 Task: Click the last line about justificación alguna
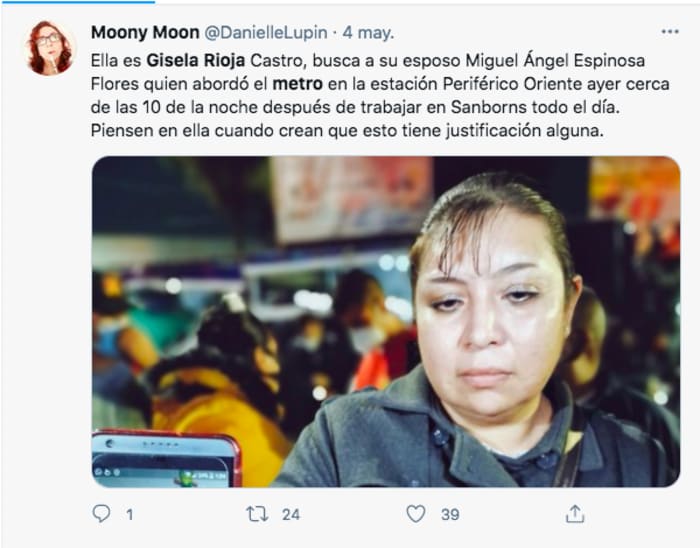347,131
